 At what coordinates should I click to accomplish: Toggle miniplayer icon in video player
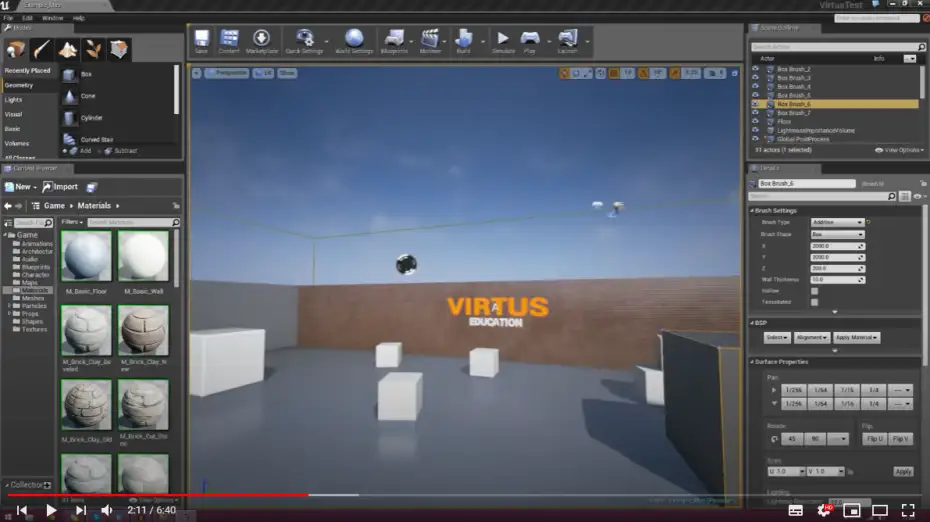point(852,510)
